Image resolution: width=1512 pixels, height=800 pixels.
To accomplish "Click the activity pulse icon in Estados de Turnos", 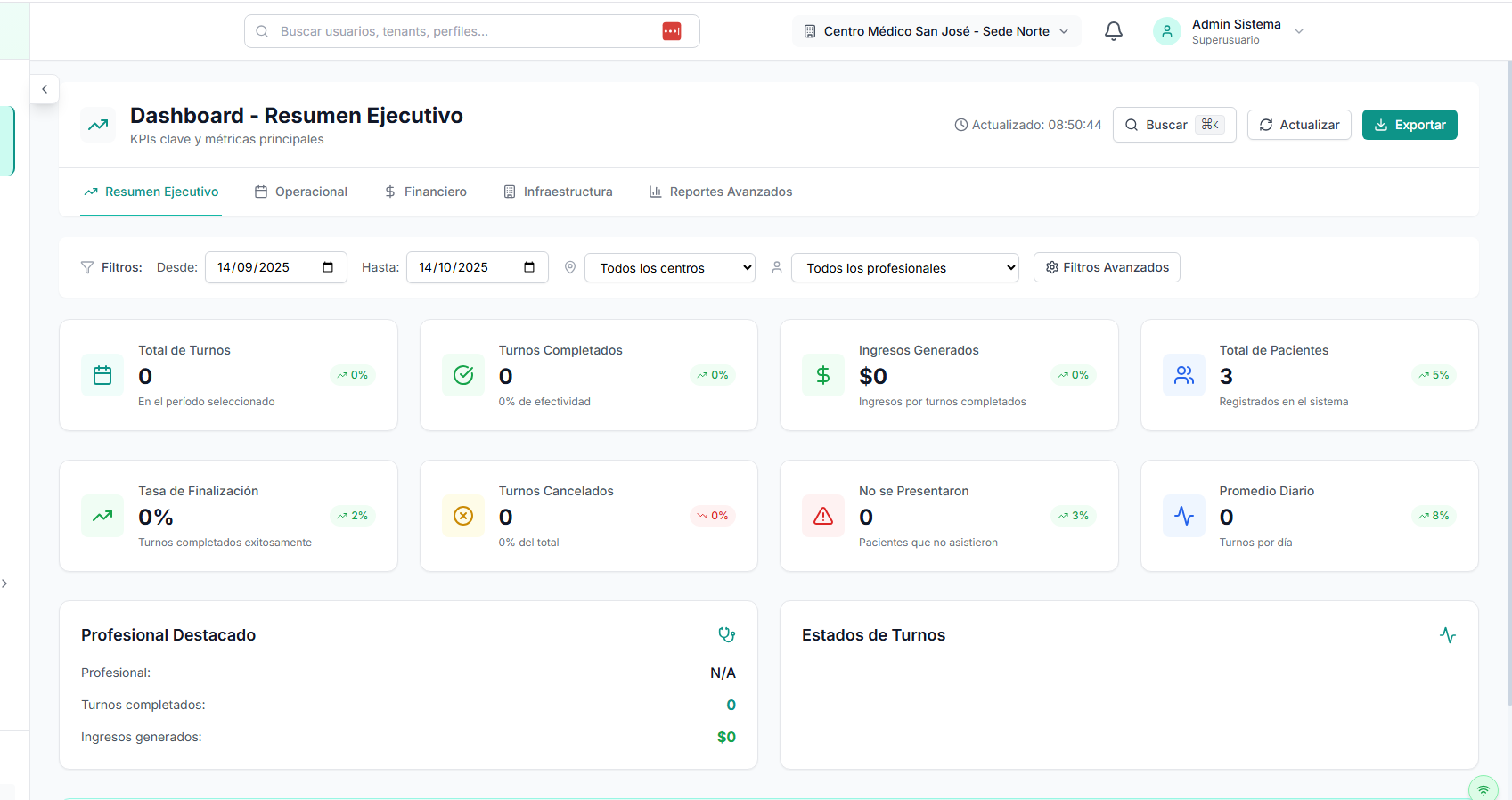I will [1448, 635].
